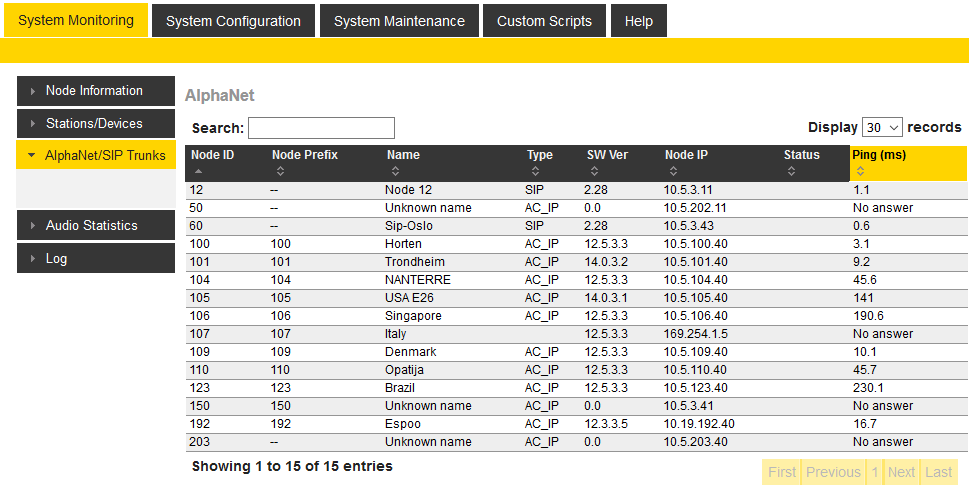Sort by Name using its sort icon
The image size is (969, 492).
pos(393,172)
